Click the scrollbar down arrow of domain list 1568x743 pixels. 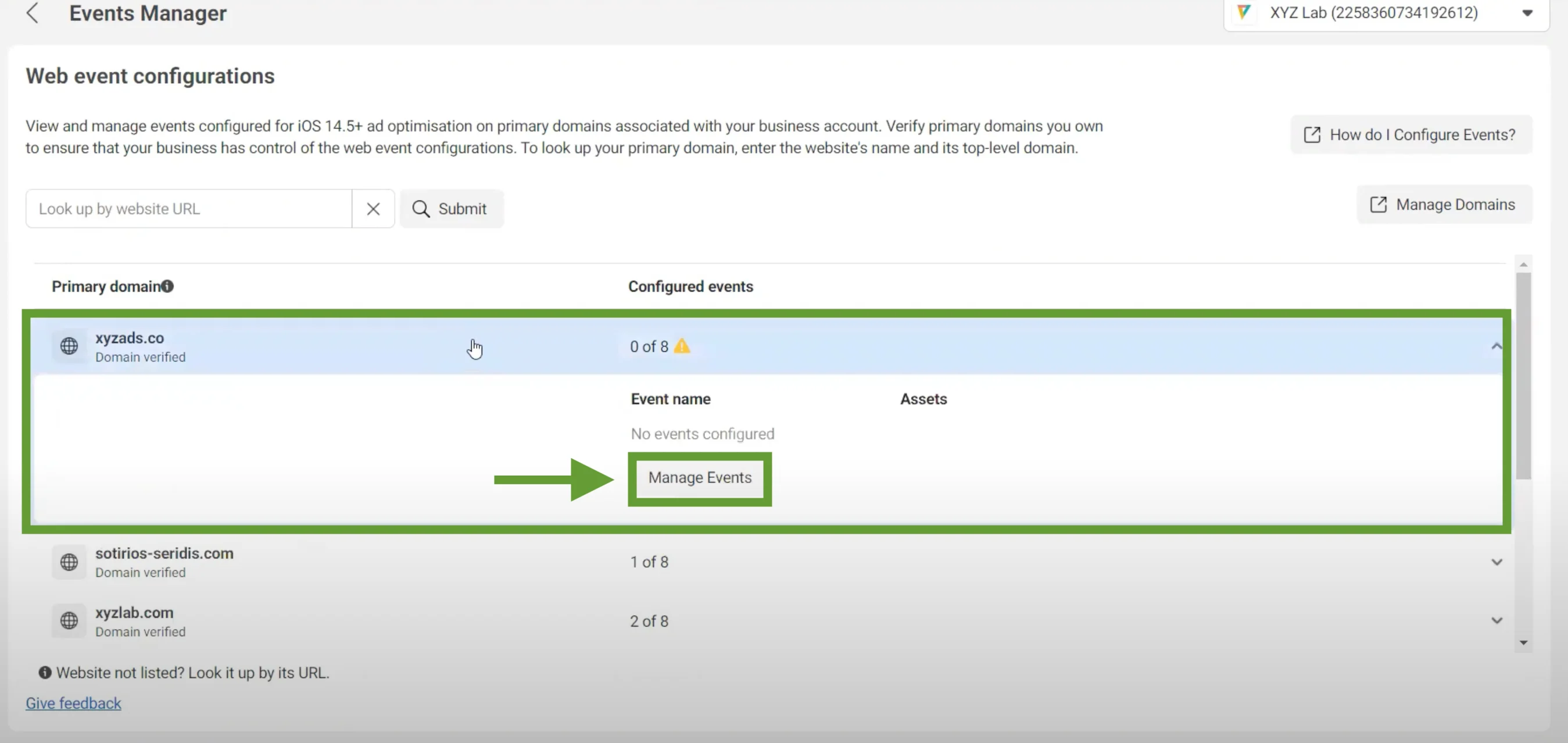coord(1524,642)
